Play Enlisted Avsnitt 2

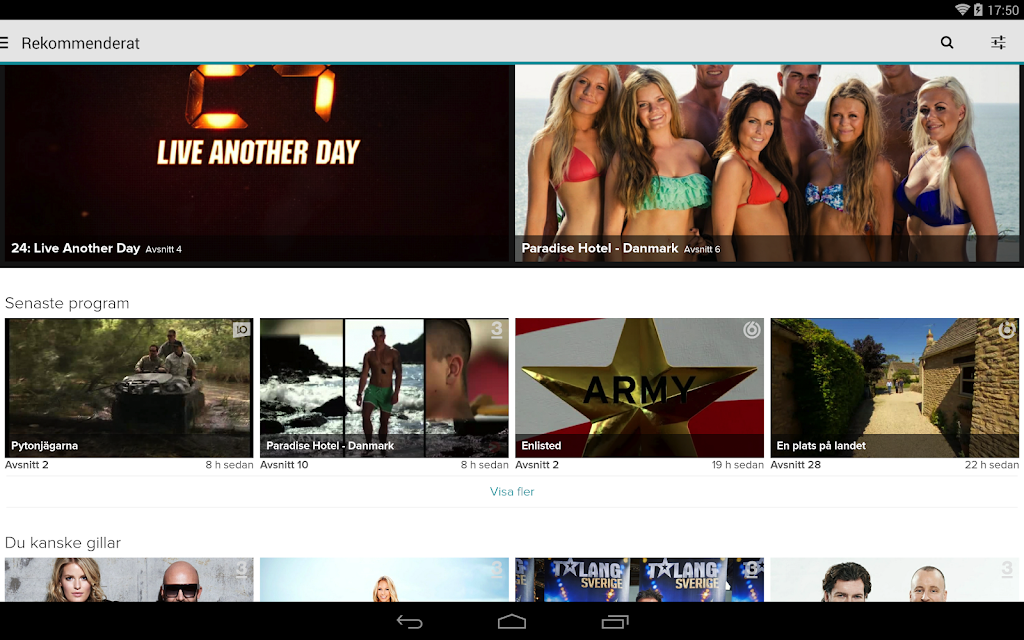click(639, 388)
